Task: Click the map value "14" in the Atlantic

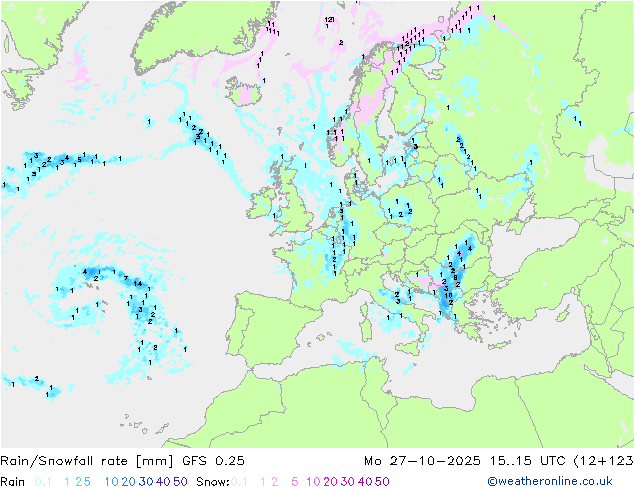Action: [138, 284]
